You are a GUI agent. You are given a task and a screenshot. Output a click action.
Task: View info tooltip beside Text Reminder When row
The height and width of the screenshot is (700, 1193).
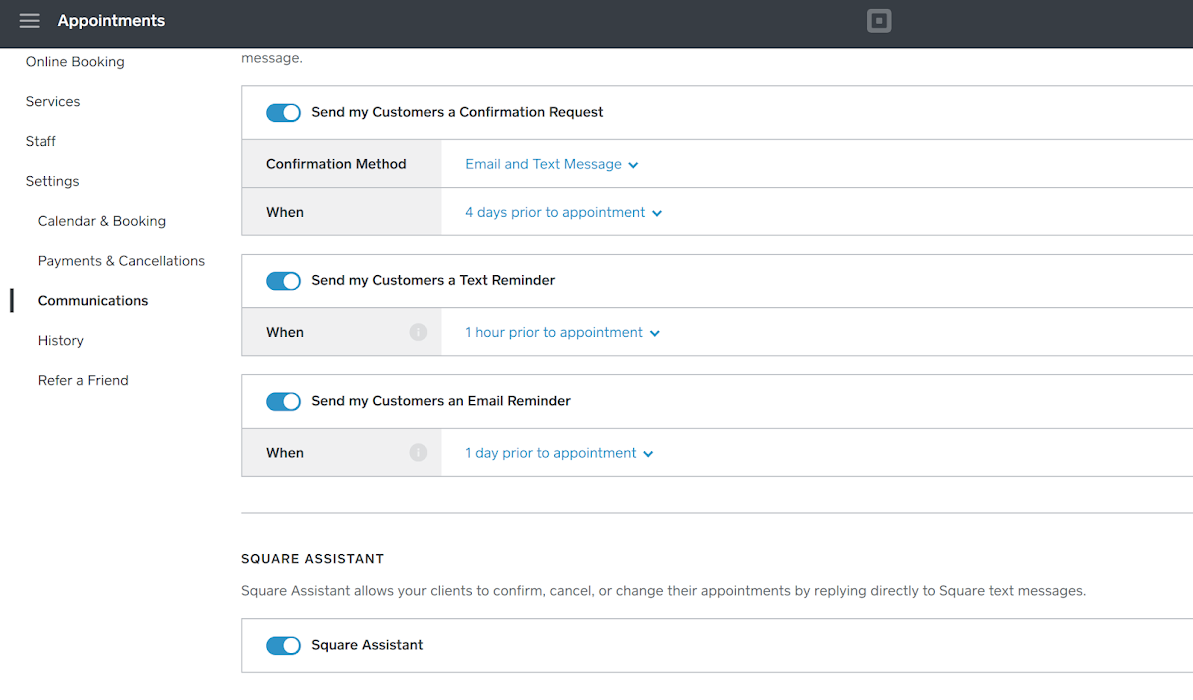click(x=418, y=332)
